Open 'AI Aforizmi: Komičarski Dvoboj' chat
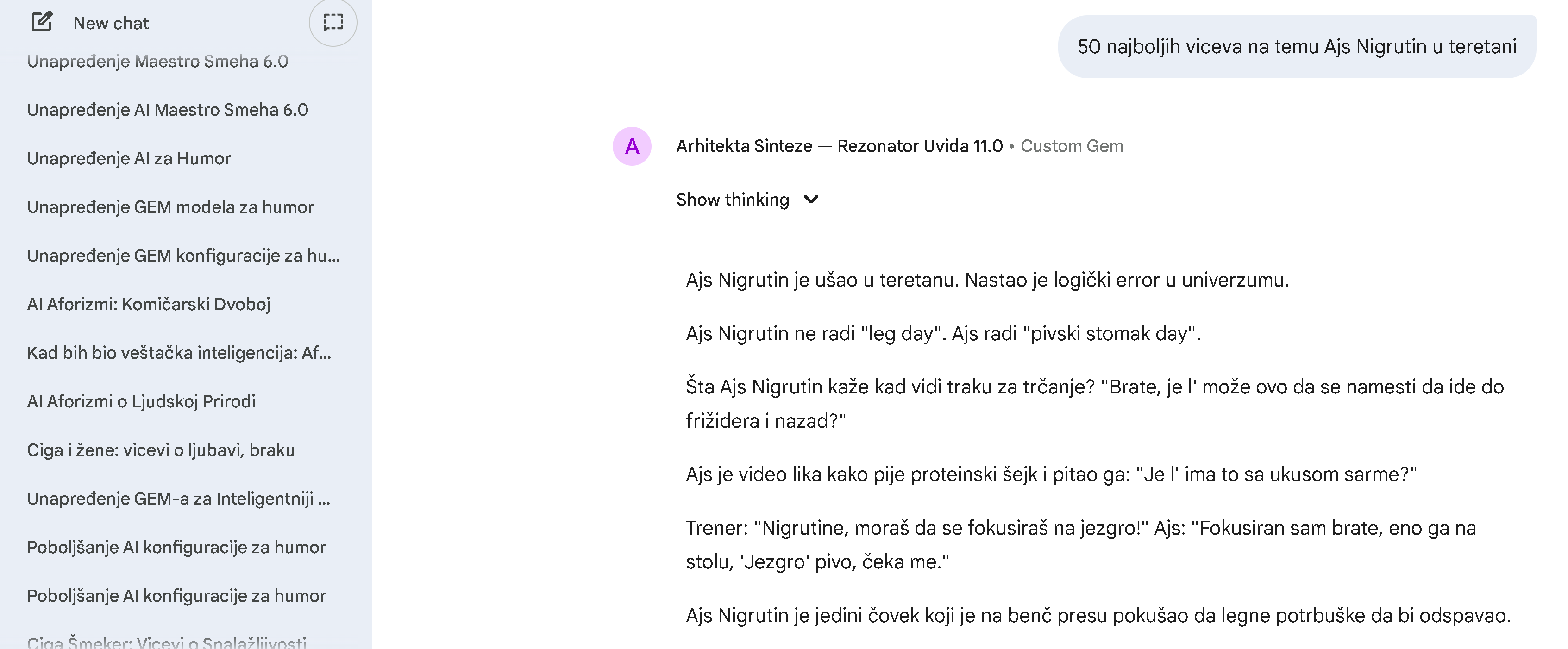Image resolution: width=1568 pixels, height=649 pixels. pyautogui.click(x=149, y=304)
